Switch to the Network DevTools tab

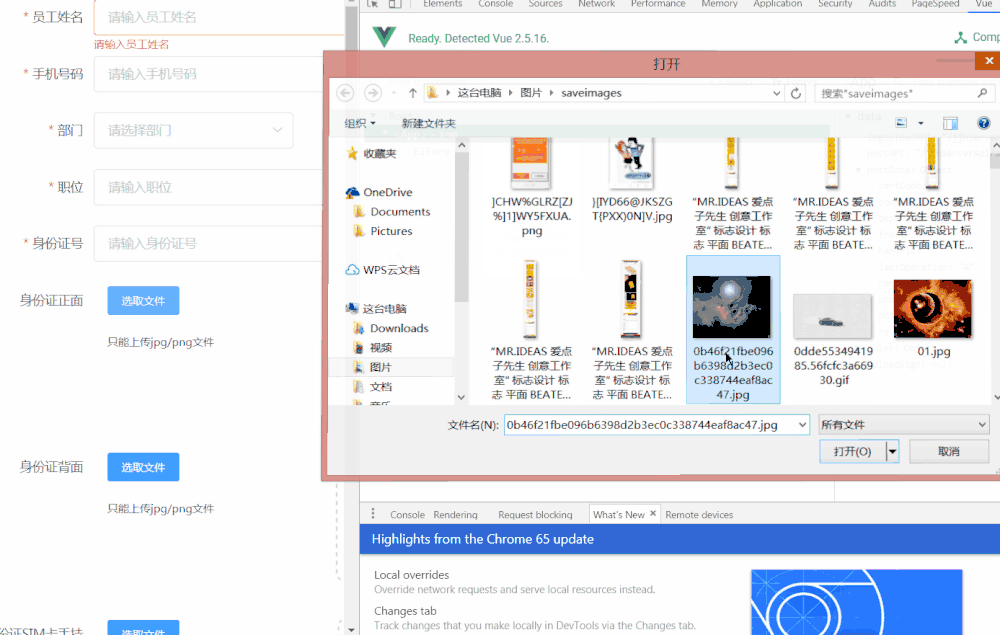tap(596, 4)
